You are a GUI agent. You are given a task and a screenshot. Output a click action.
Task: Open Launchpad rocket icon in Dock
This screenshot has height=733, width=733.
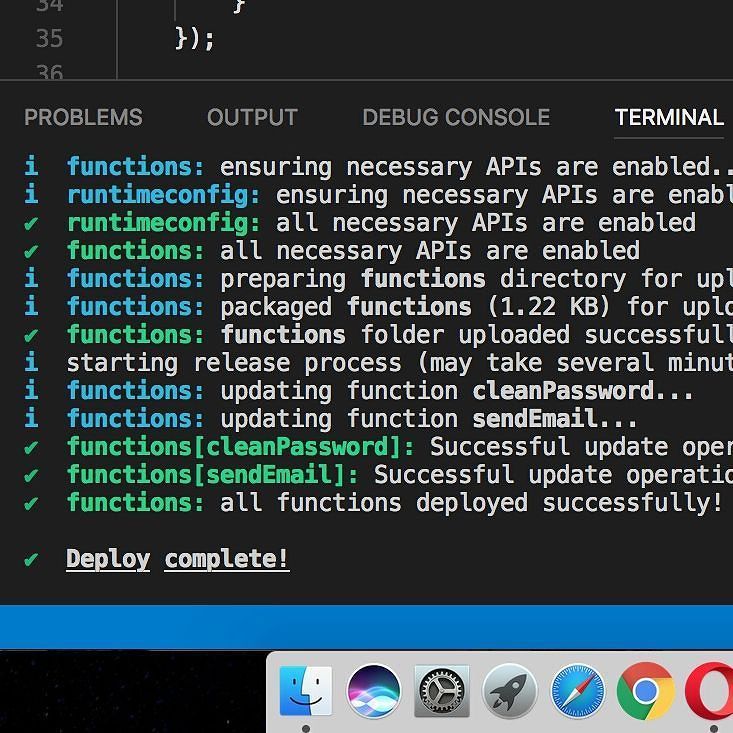pos(510,692)
